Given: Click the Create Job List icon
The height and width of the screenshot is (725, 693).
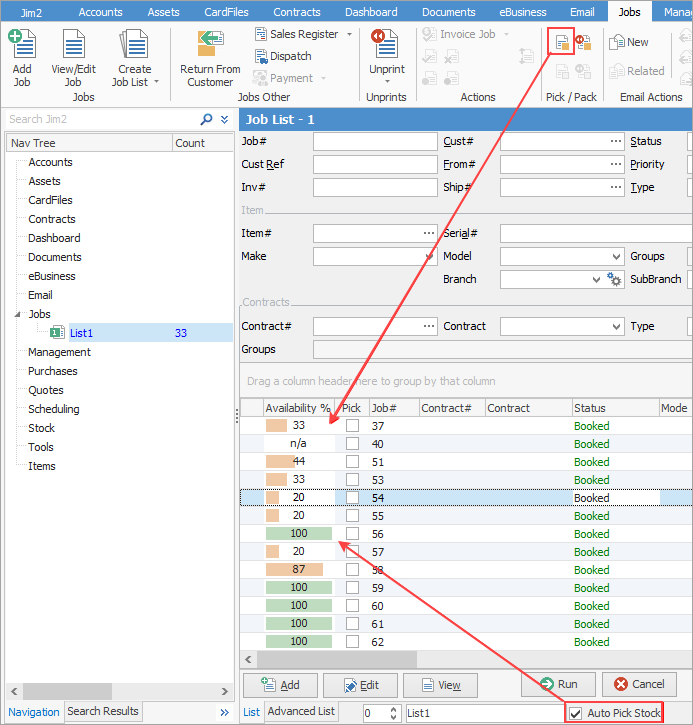Looking at the screenshot, I should coord(134,45).
